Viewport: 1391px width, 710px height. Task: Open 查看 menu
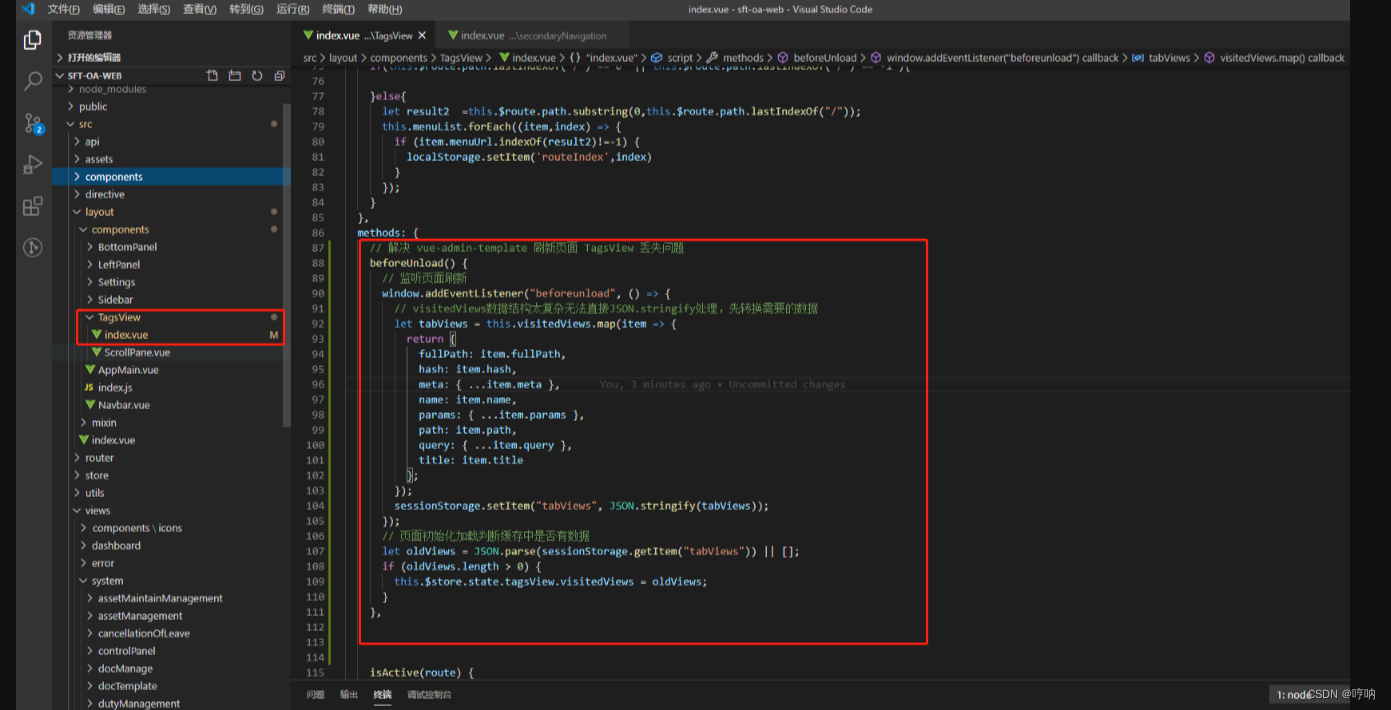click(200, 9)
